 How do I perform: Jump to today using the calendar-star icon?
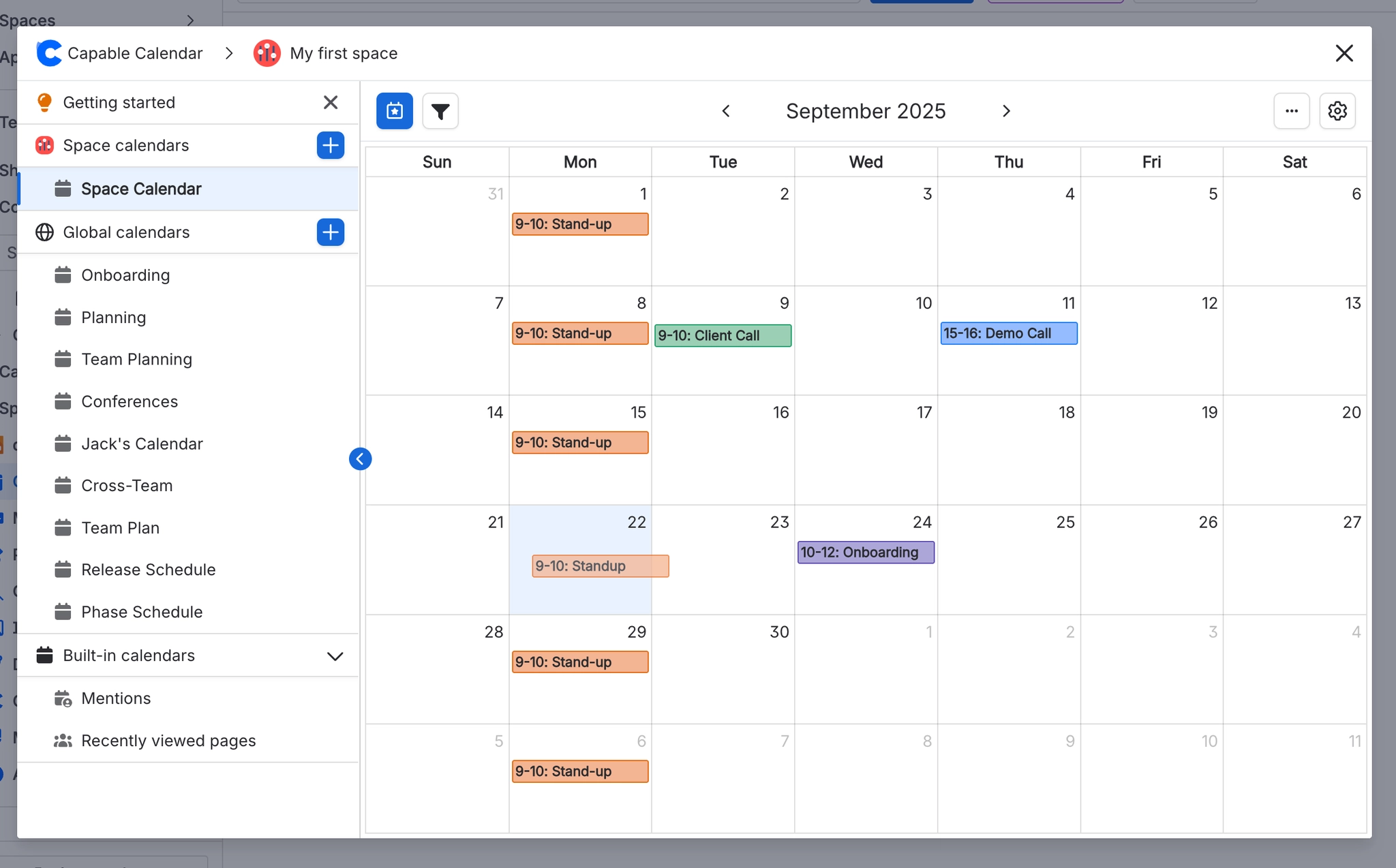click(394, 110)
